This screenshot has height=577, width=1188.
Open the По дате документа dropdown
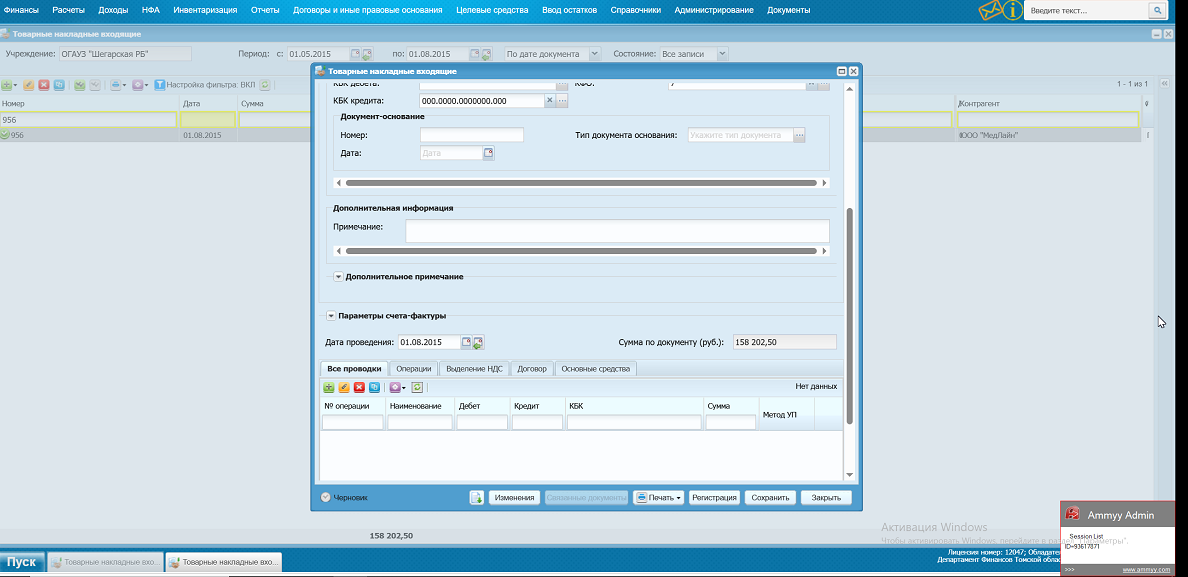[594, 54]
